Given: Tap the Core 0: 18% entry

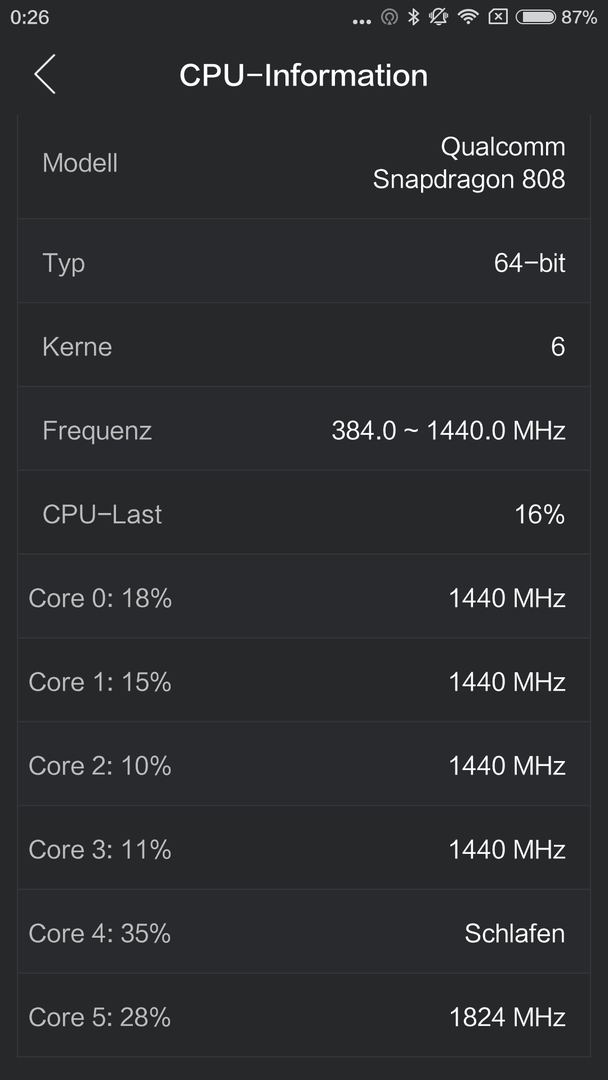Looking at the screenshot, I should coord(304,597).
